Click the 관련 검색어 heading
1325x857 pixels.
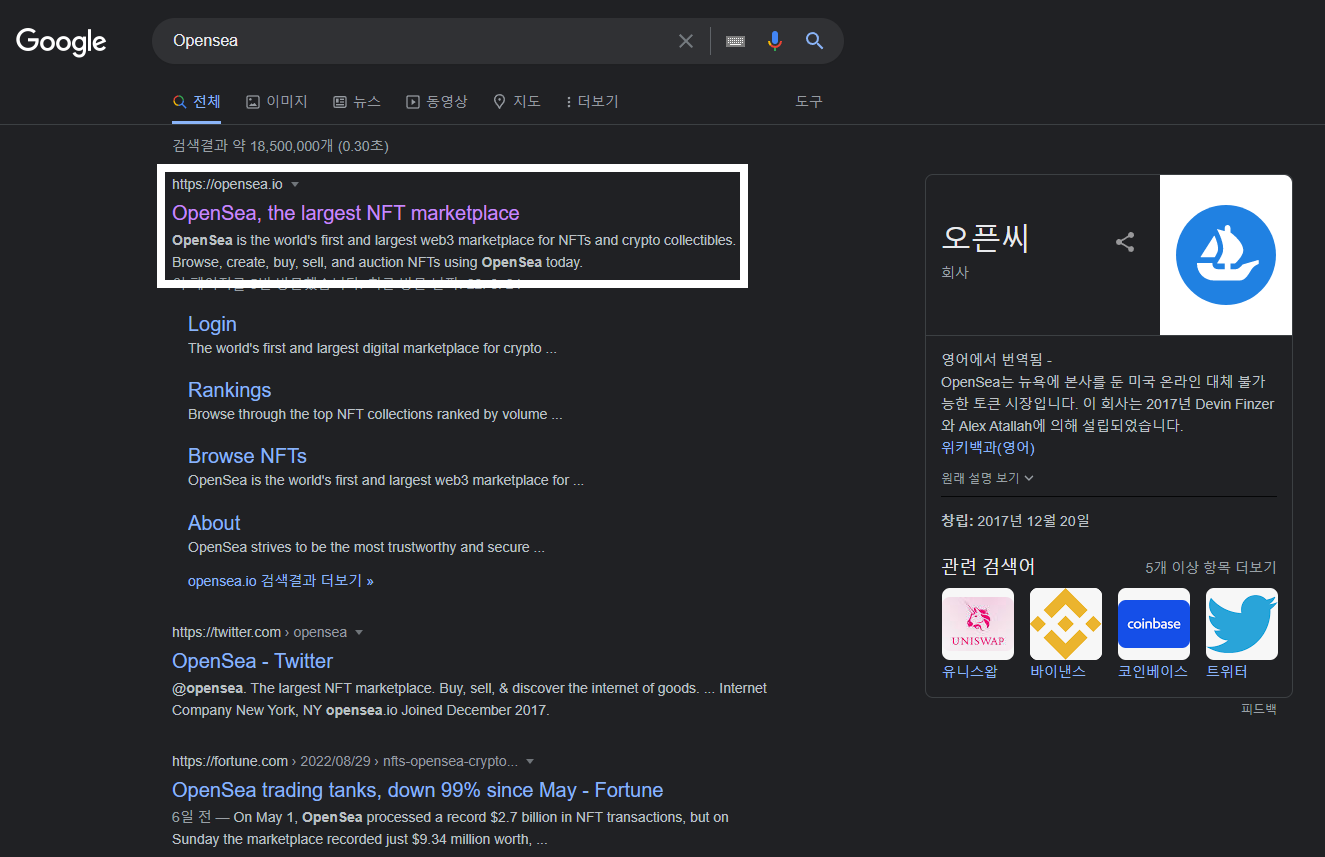pos(988,567)
